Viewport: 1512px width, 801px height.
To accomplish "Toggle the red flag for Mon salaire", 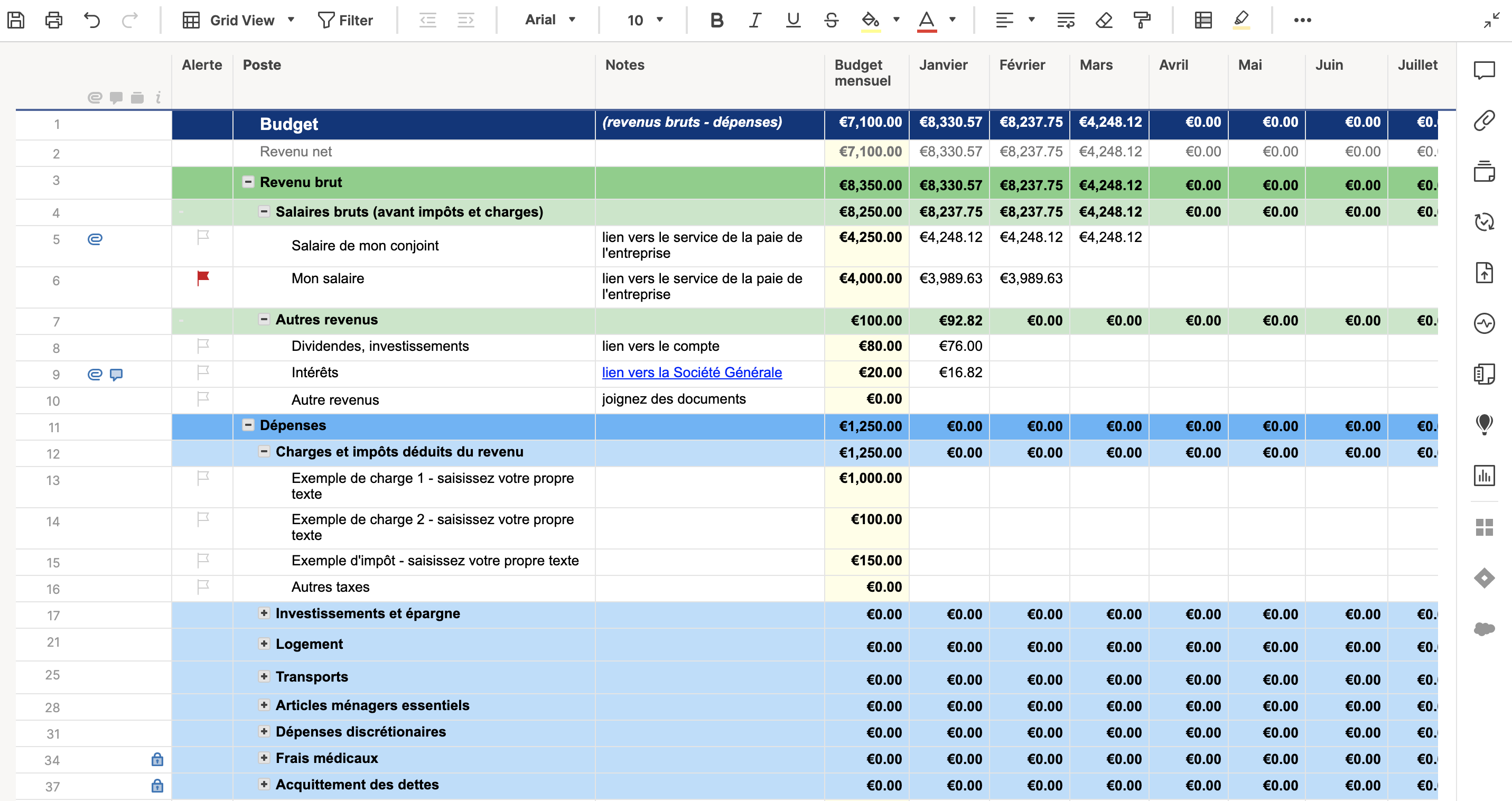I will point(203,278).
